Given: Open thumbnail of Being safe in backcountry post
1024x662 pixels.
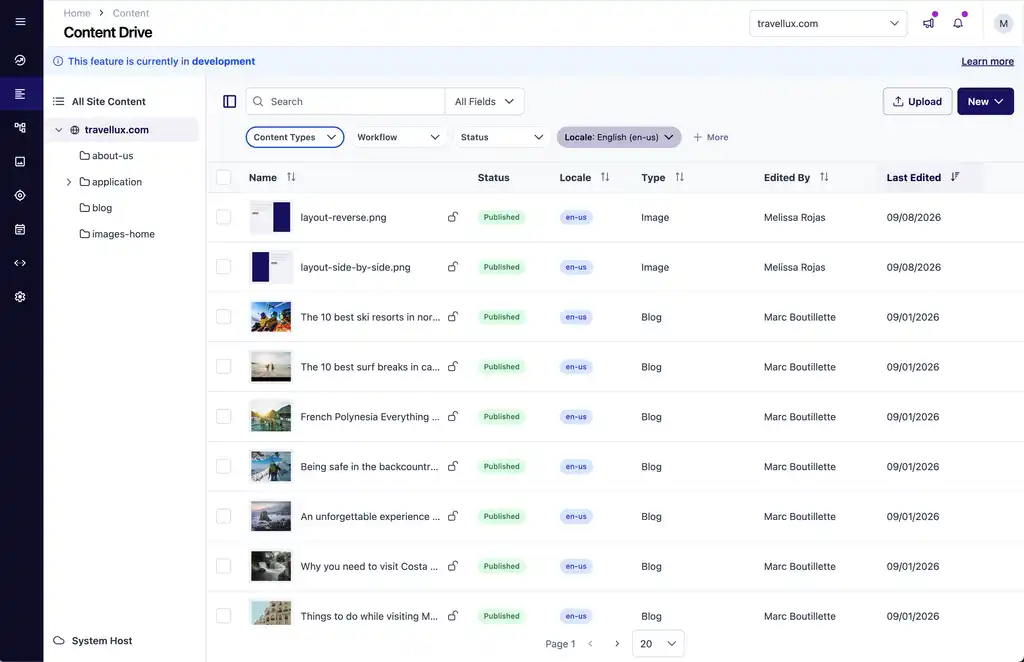Looking at the screenshot, I should coord(271,466).
